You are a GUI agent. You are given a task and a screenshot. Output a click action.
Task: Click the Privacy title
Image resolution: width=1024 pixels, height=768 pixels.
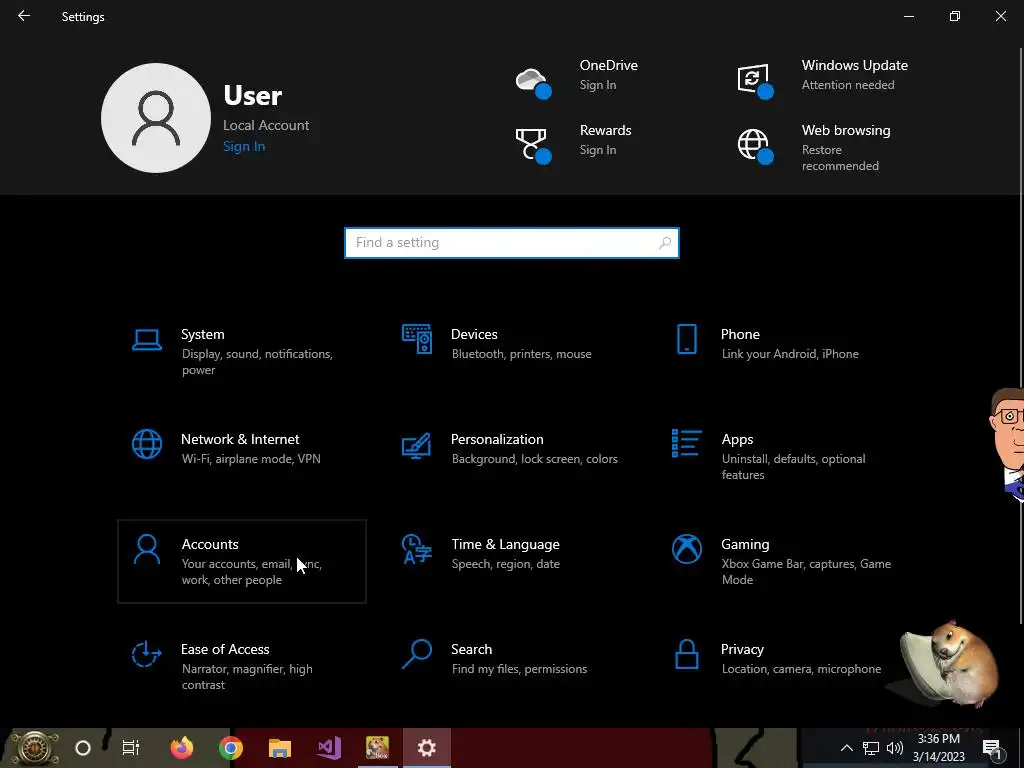[x=742, y=650]
